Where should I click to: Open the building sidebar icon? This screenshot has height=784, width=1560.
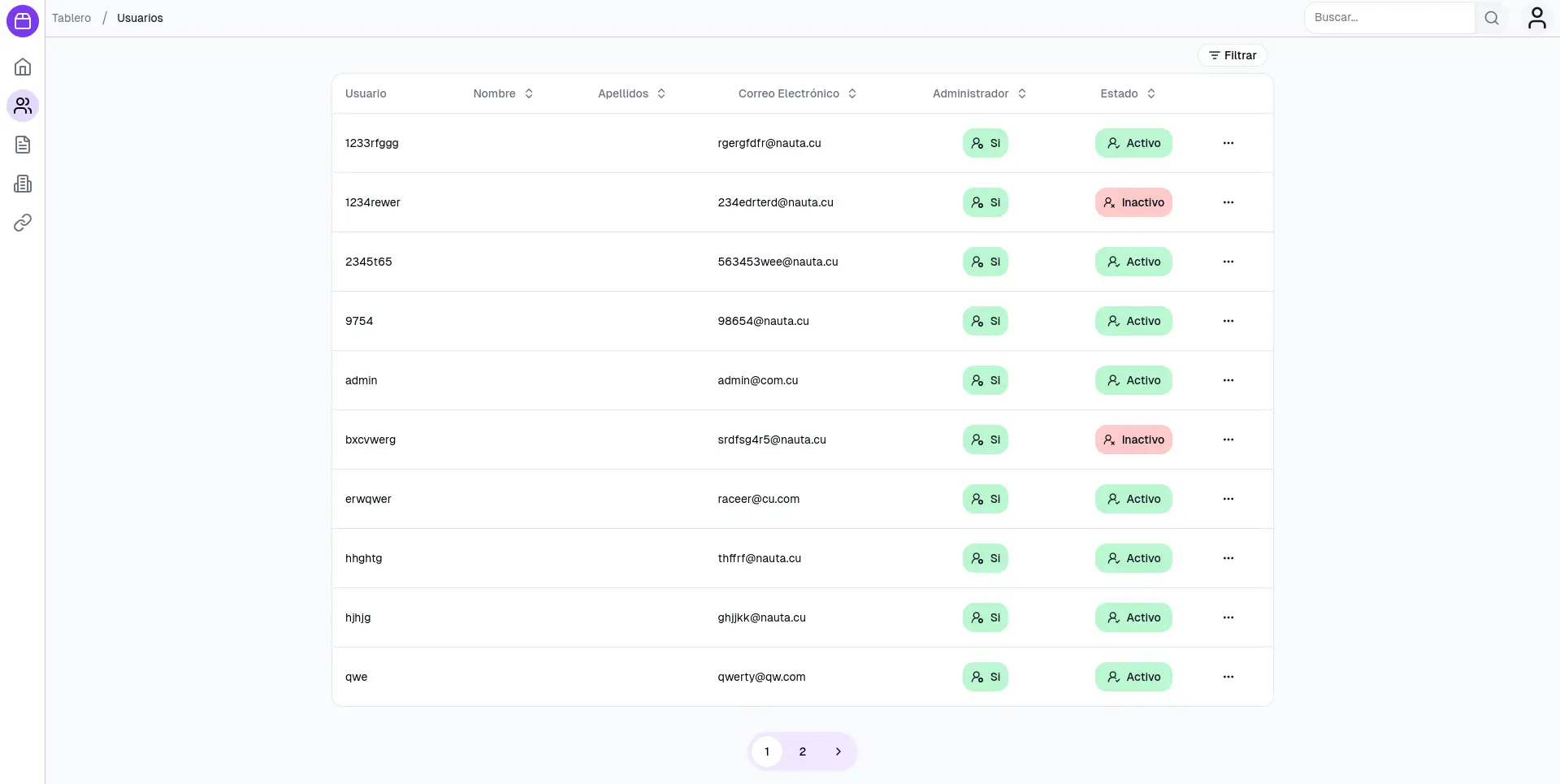pos(23,184)
